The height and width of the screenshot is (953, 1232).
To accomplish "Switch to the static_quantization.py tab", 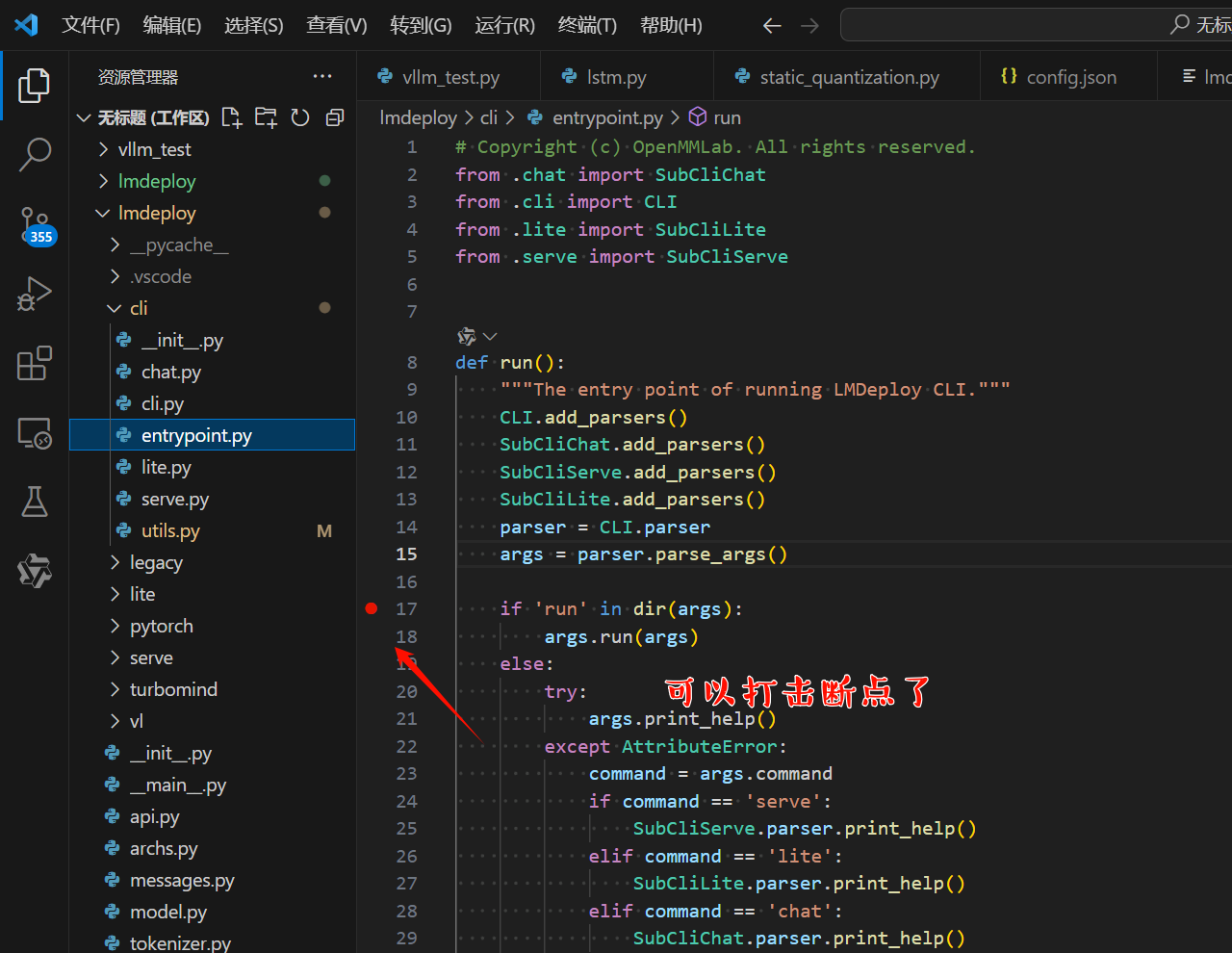I will coord(847,77).
